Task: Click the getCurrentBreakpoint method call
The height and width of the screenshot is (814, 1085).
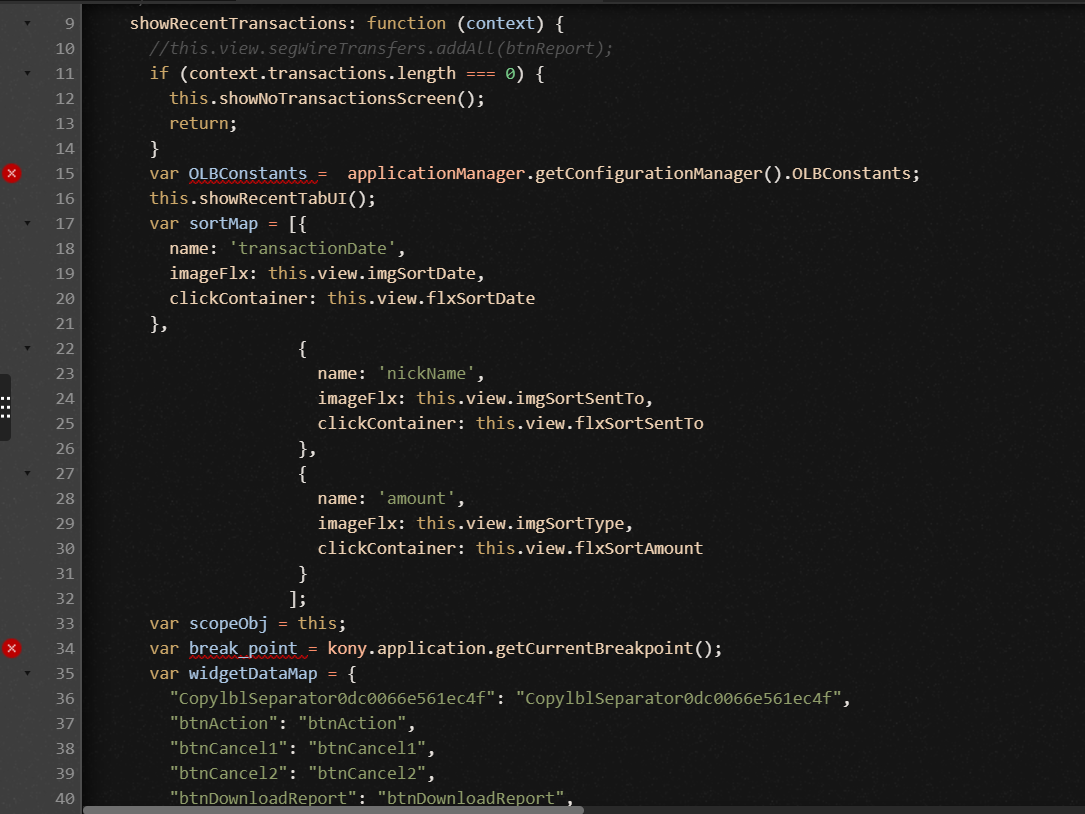Action: tap(604, 649)
